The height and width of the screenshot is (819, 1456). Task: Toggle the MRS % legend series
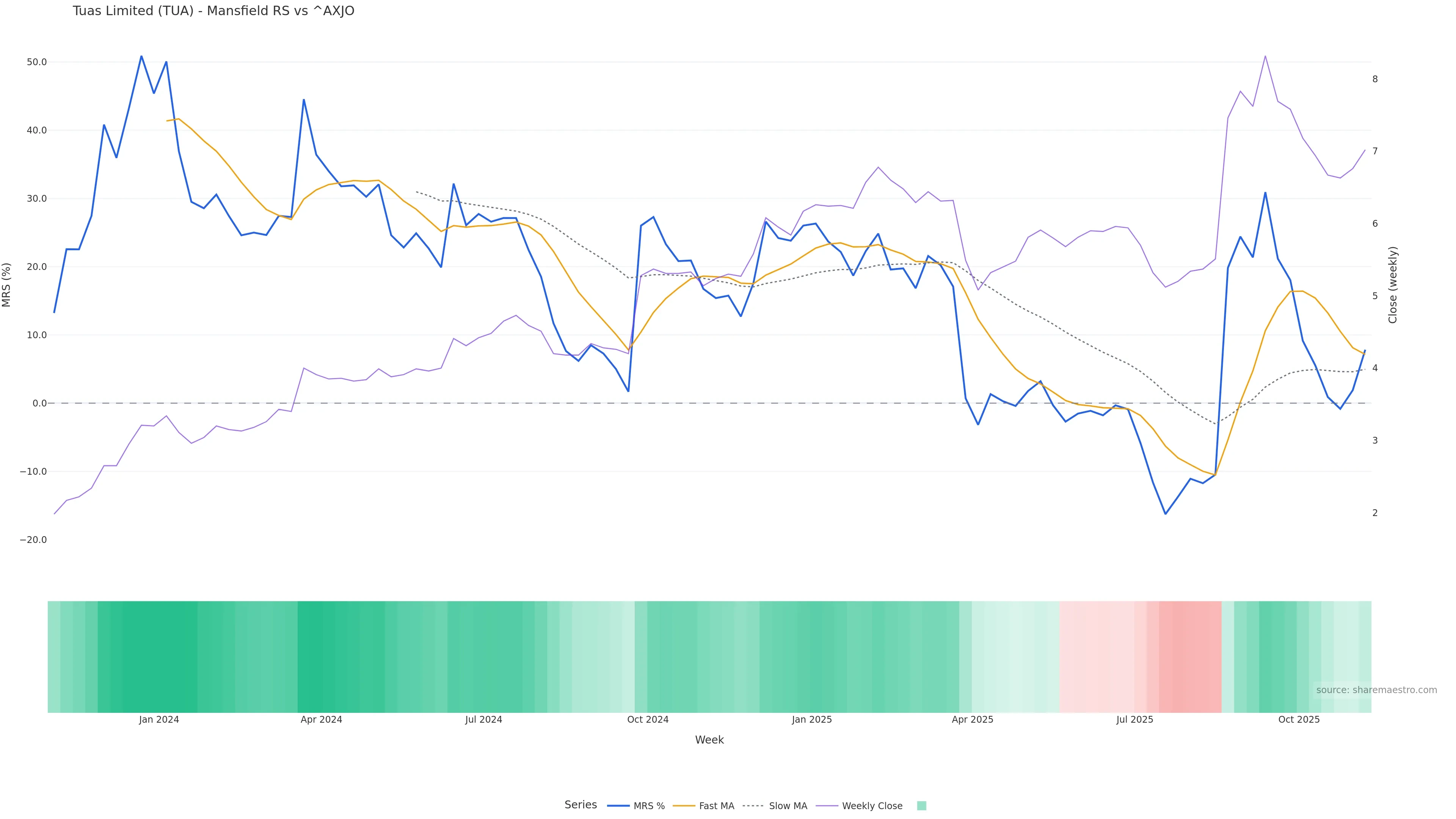648,806
